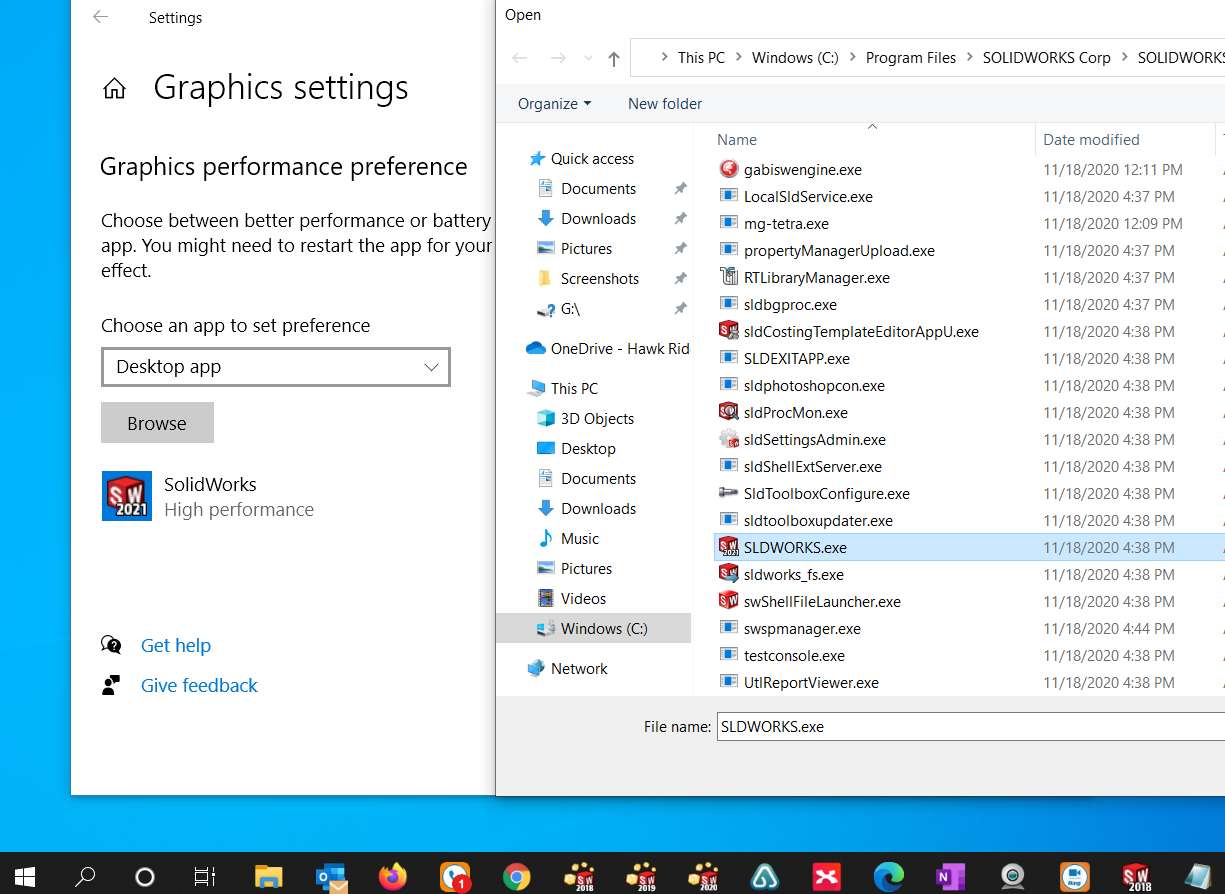
Task: Select propertyManagerUpload.exe in file list
Action: 839,251
